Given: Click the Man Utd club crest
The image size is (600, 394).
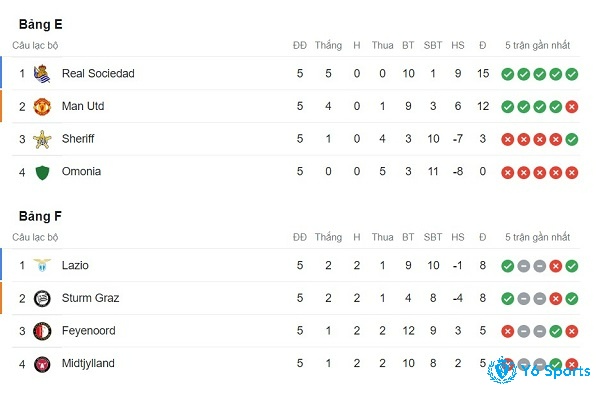Looking at the screenshot, I should coord(42,107).
